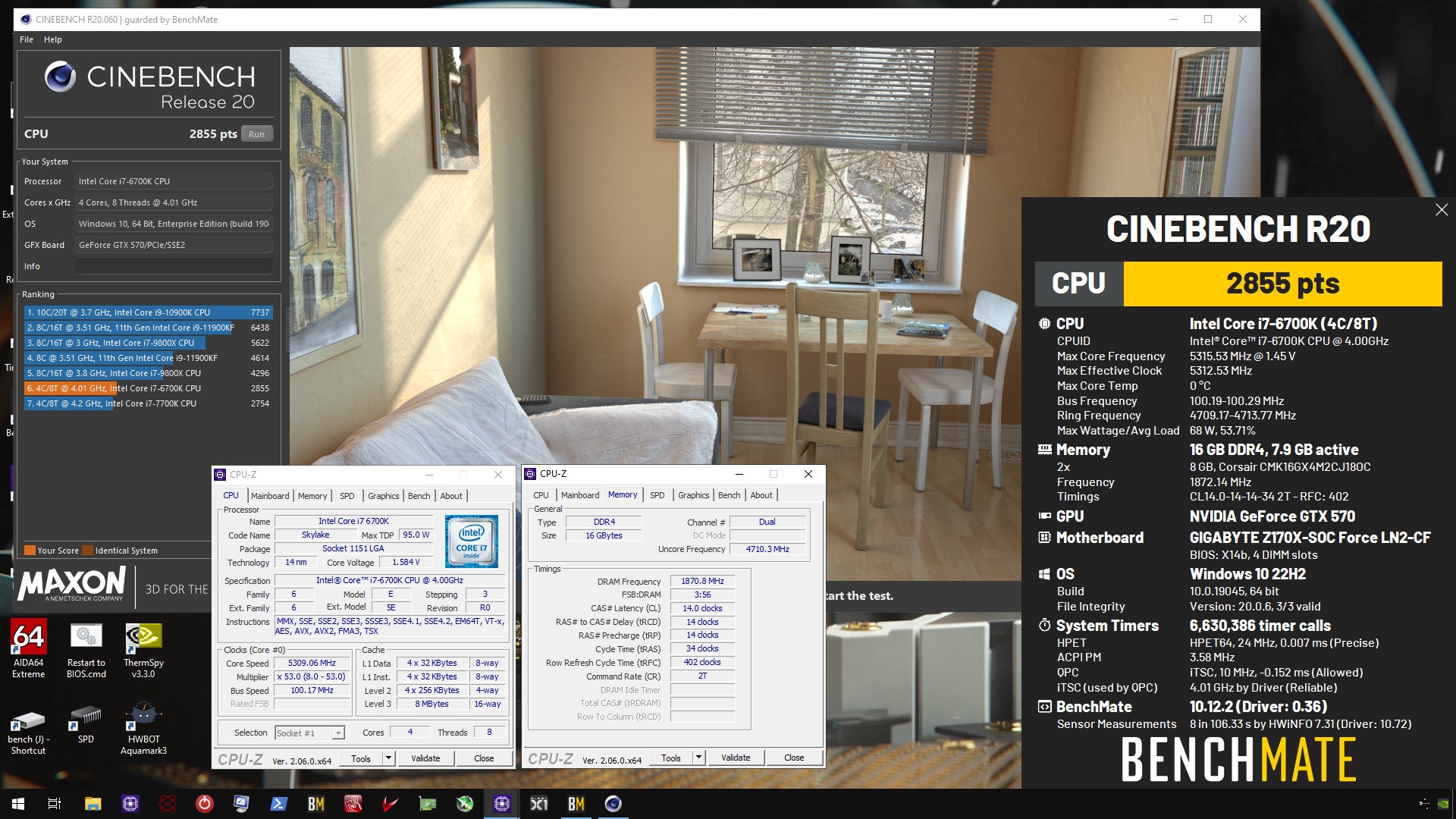
Task: Open the Windows Start menu
Action: click(x=18, y=804)
